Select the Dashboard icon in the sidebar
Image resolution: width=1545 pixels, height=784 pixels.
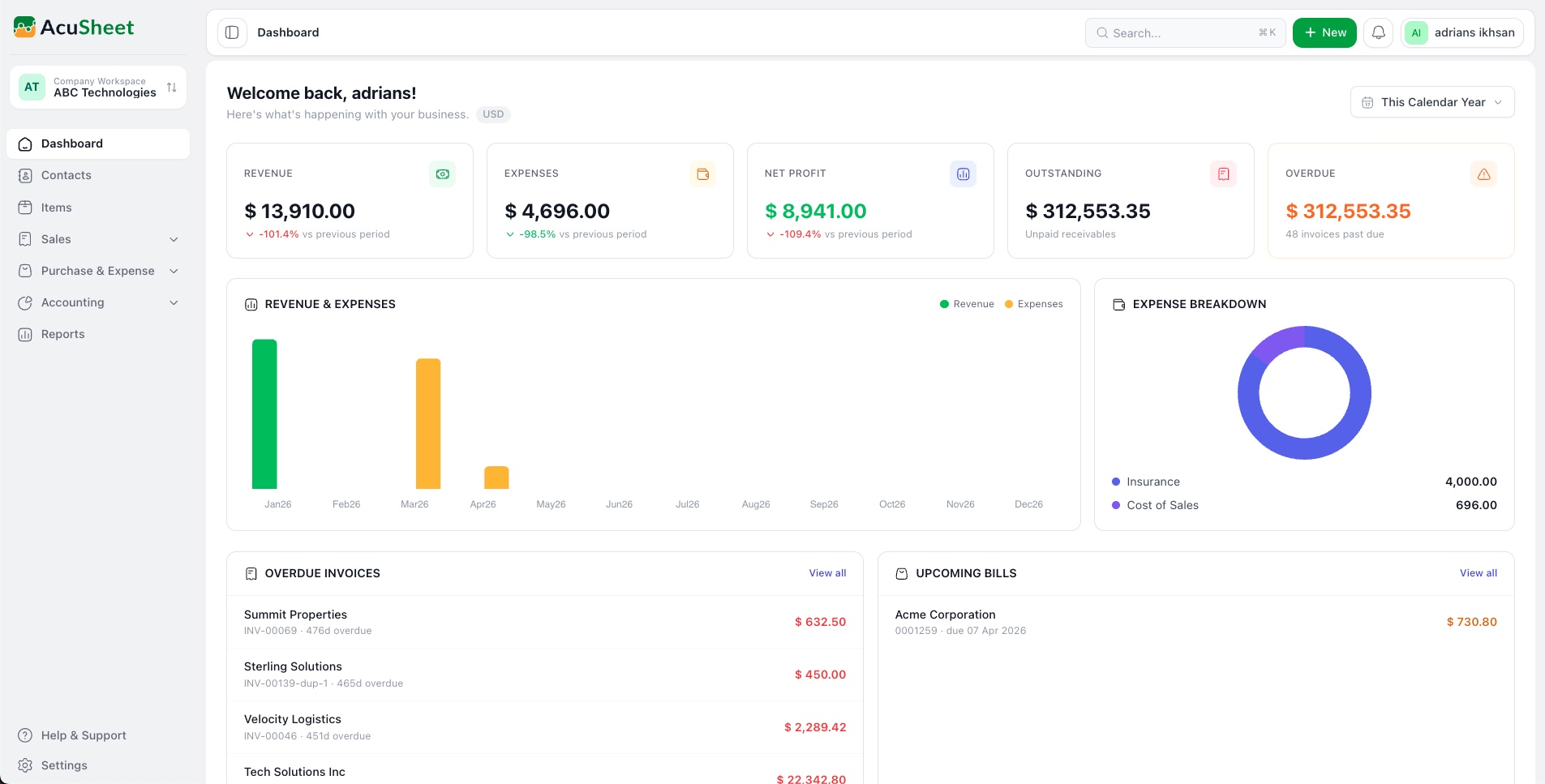[25, 144]
